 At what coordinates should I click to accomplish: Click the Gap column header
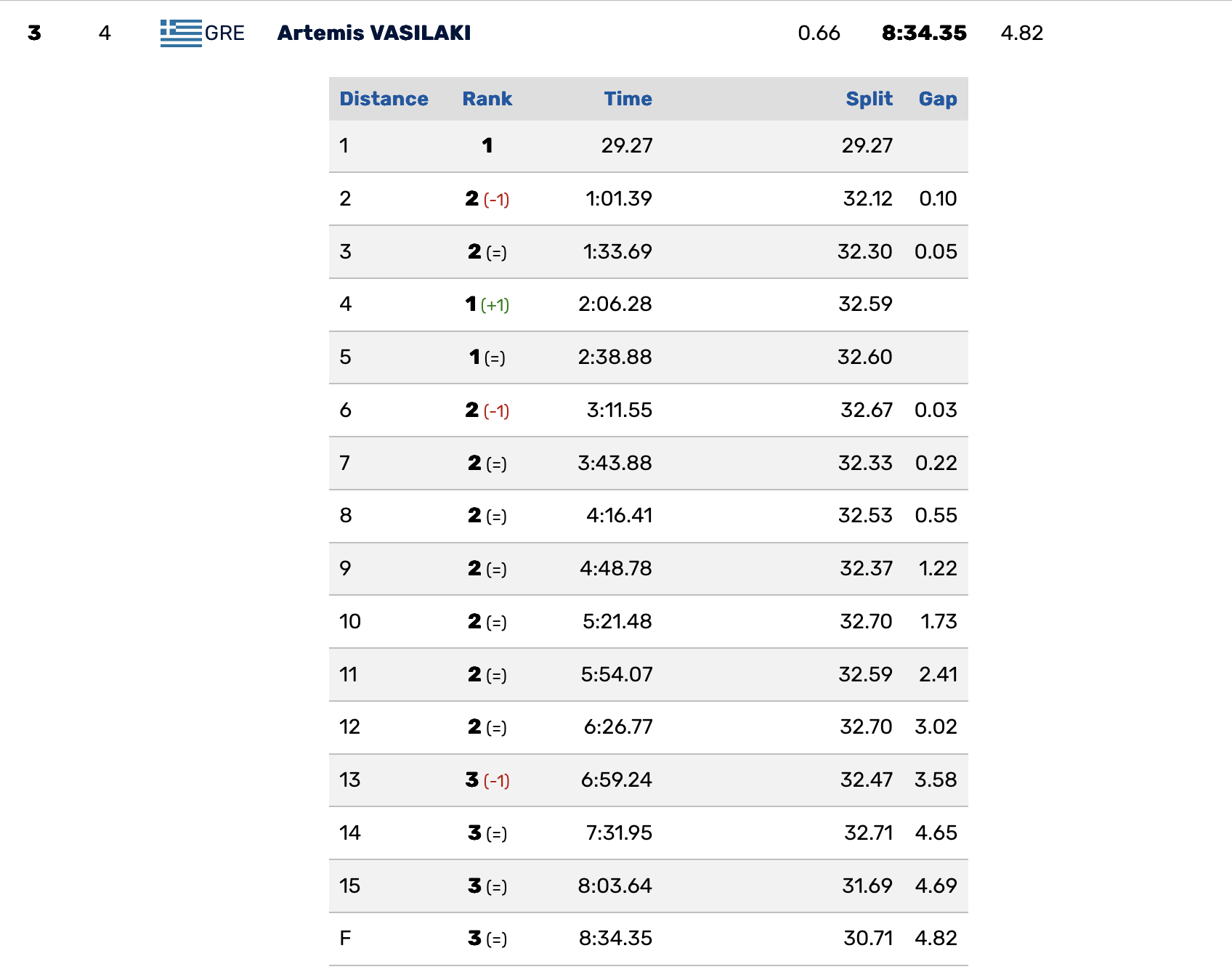(x=938, y=99)
